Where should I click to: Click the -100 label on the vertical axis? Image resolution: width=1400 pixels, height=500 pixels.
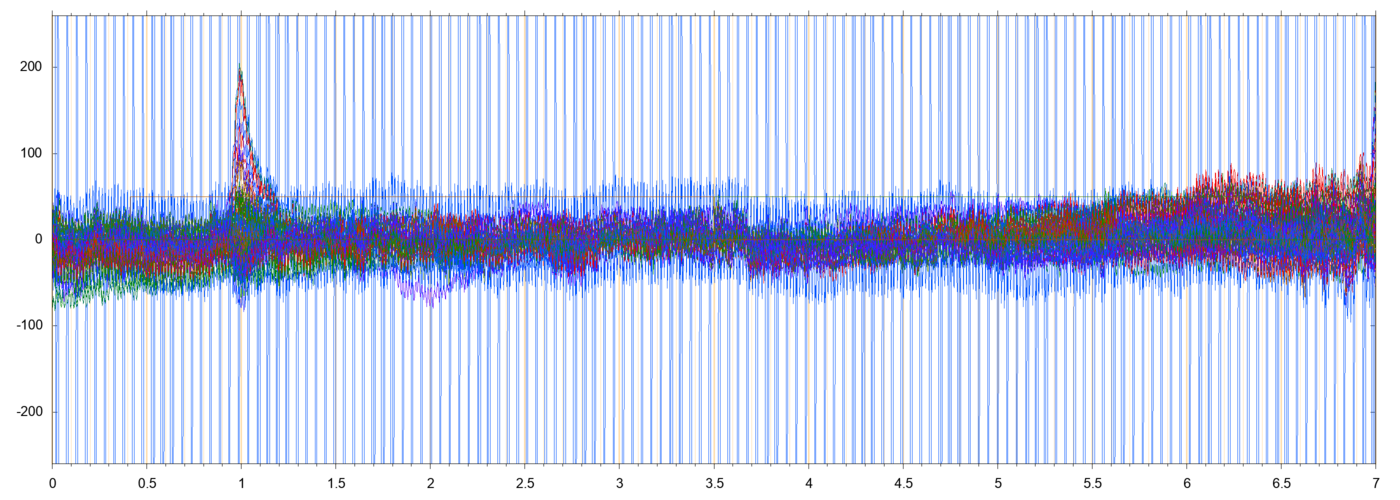click(x=30, y=326)
